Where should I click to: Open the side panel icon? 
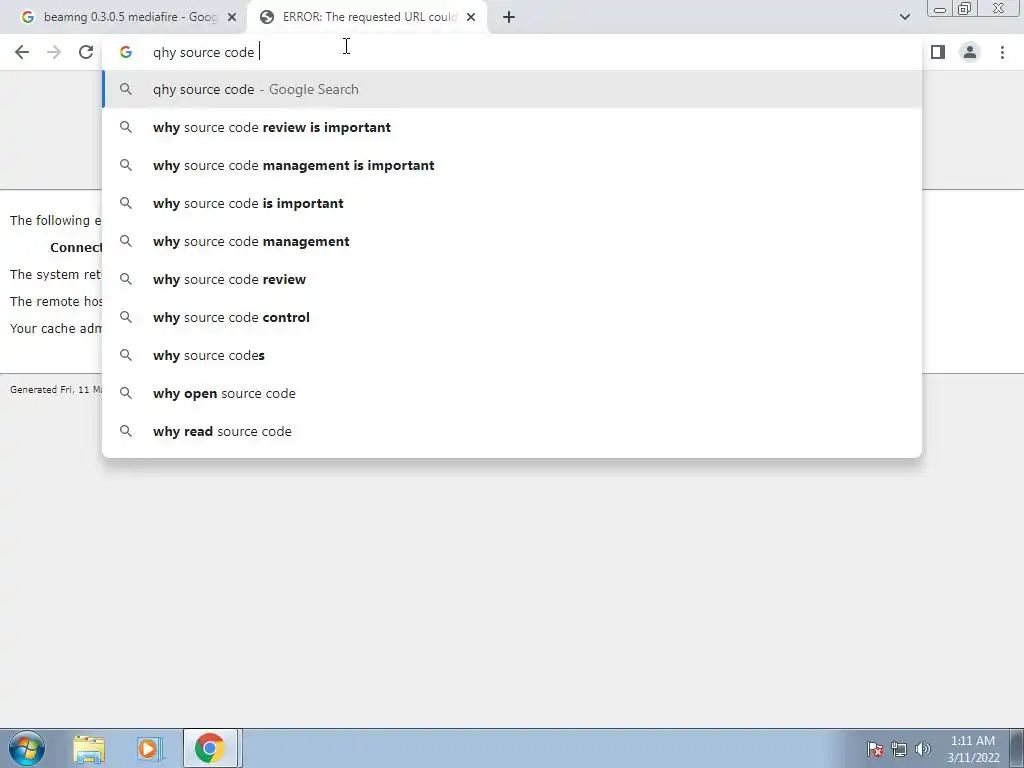938,52
